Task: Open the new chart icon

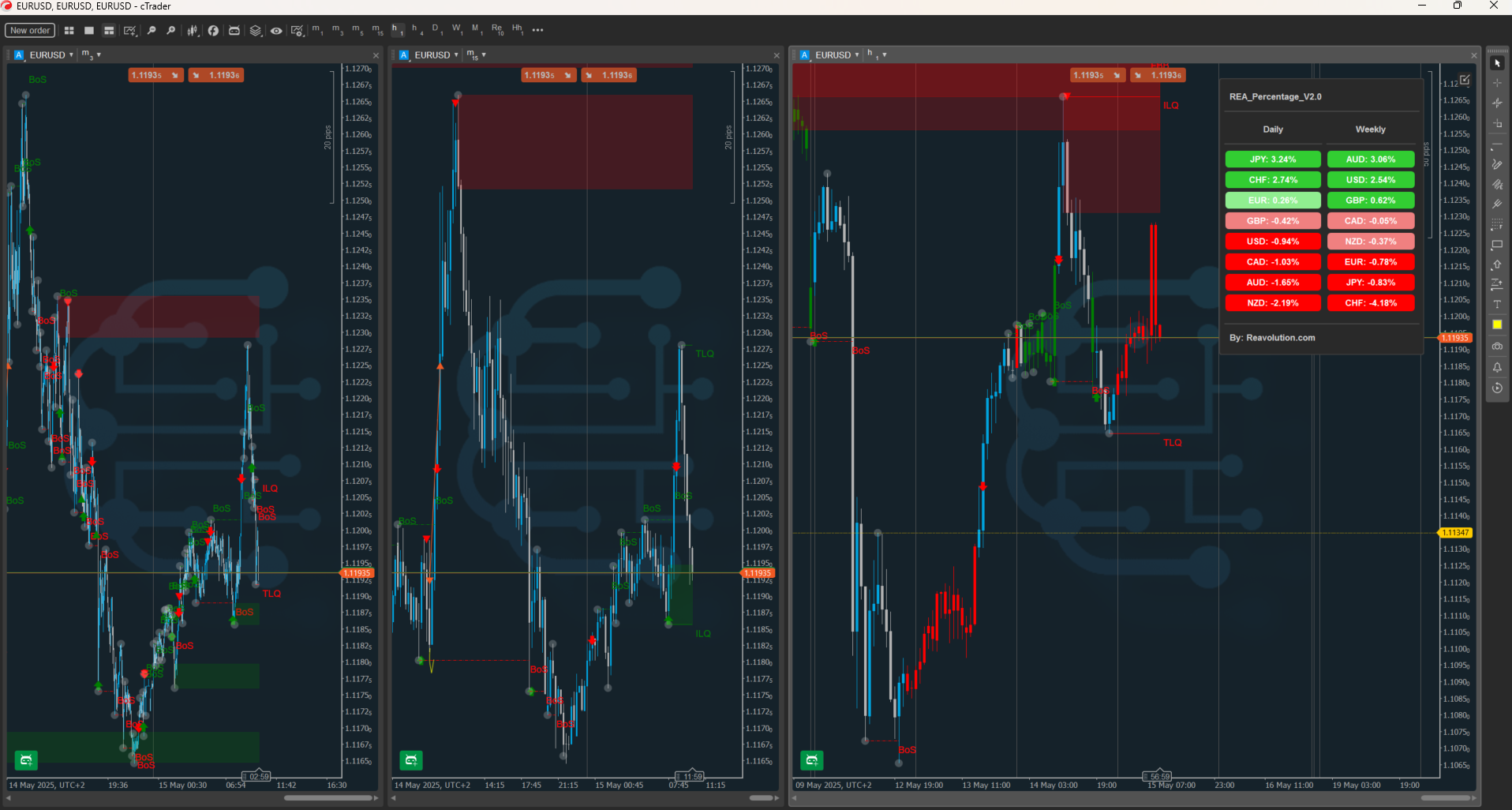Action: [130, 31]
